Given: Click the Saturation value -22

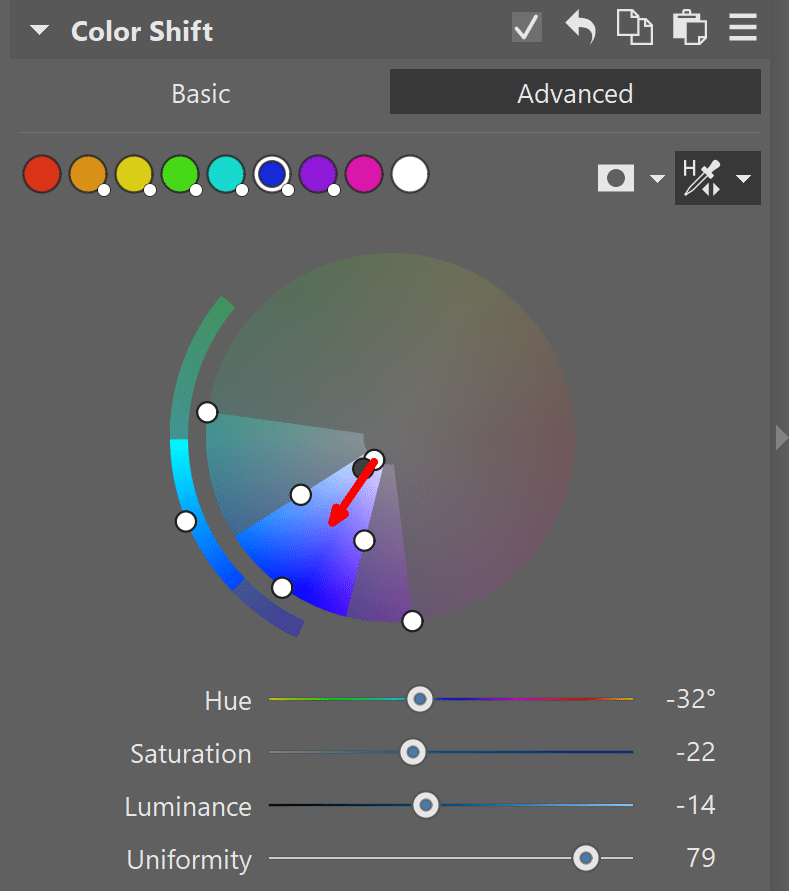Looking at the screenshot, I should 695,752.
